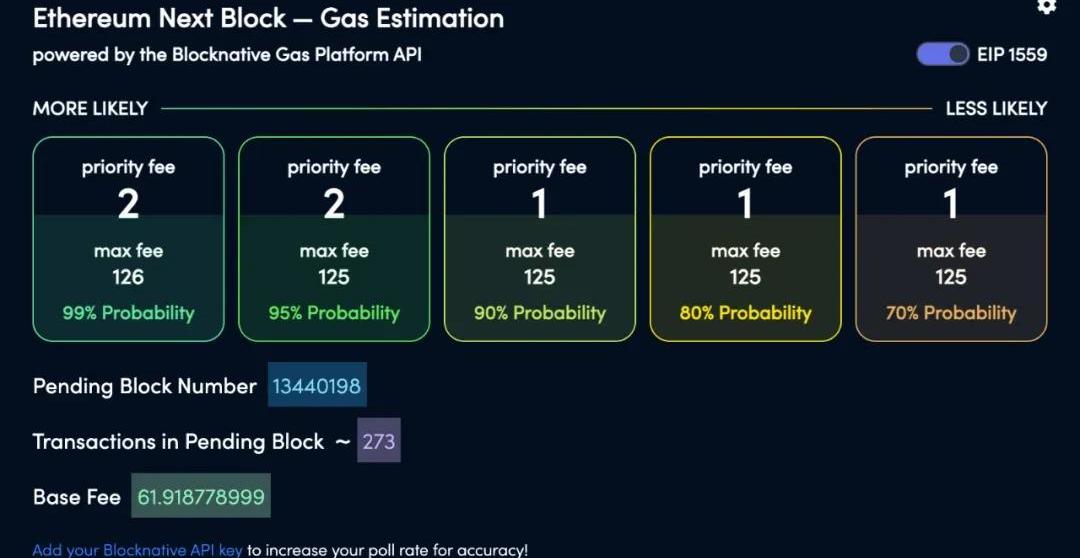Select the 70% Probability gas card
This screenshot has height=558, width=1080.
click(951, 239)
